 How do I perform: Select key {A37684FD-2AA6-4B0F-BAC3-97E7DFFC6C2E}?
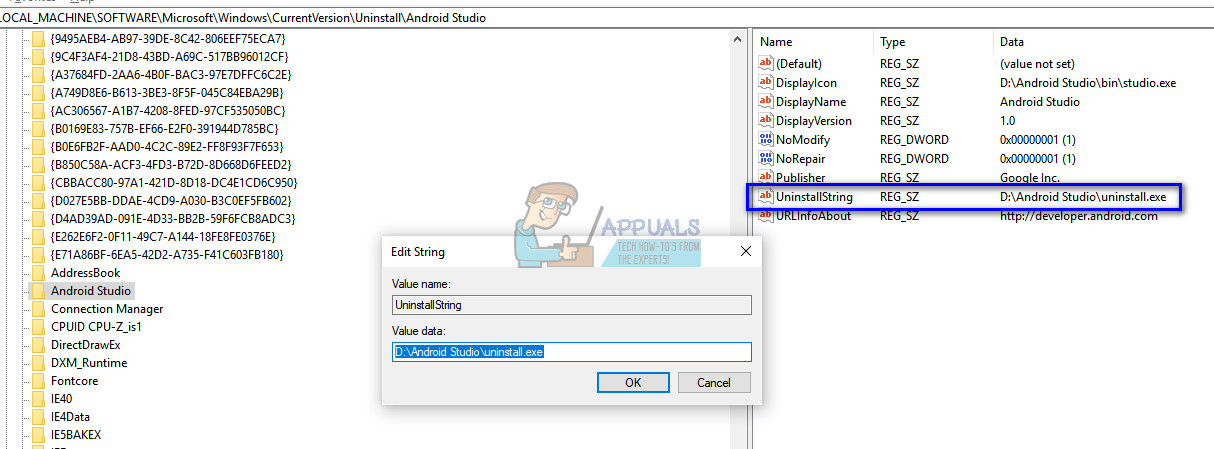170,75
